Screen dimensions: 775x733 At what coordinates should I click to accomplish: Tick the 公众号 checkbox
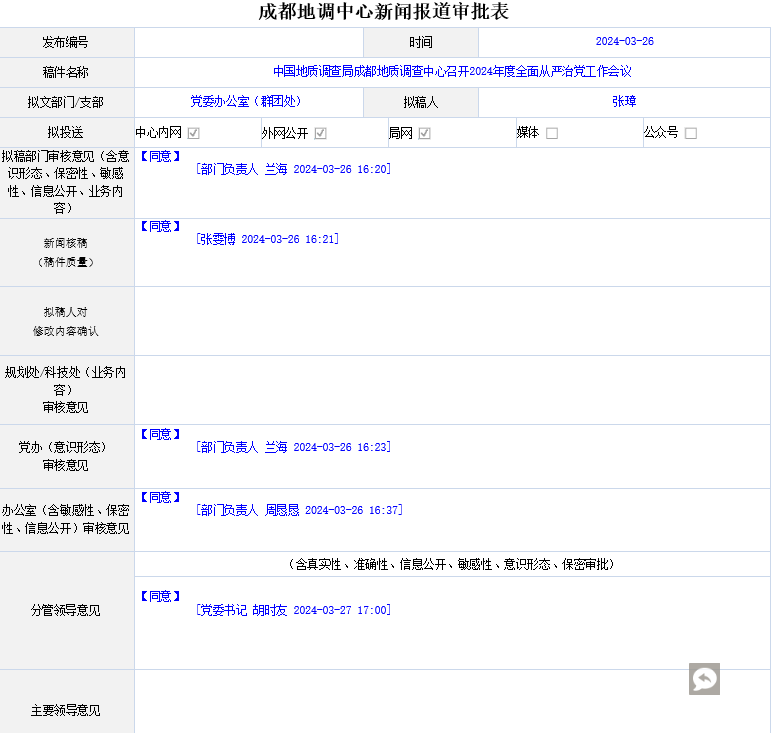[x=691, y=133]
